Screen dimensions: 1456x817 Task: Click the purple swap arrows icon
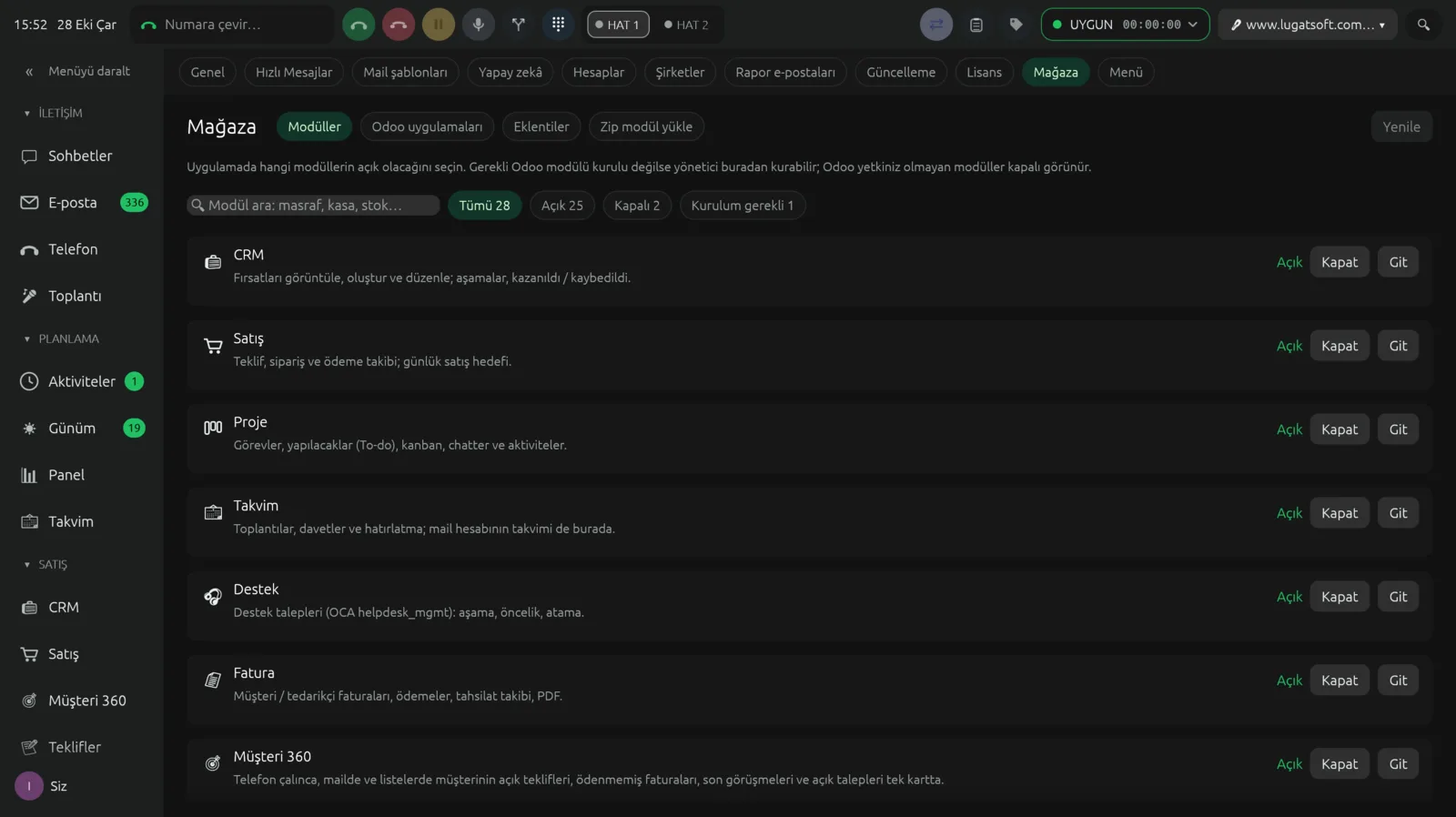pos(936,25)
